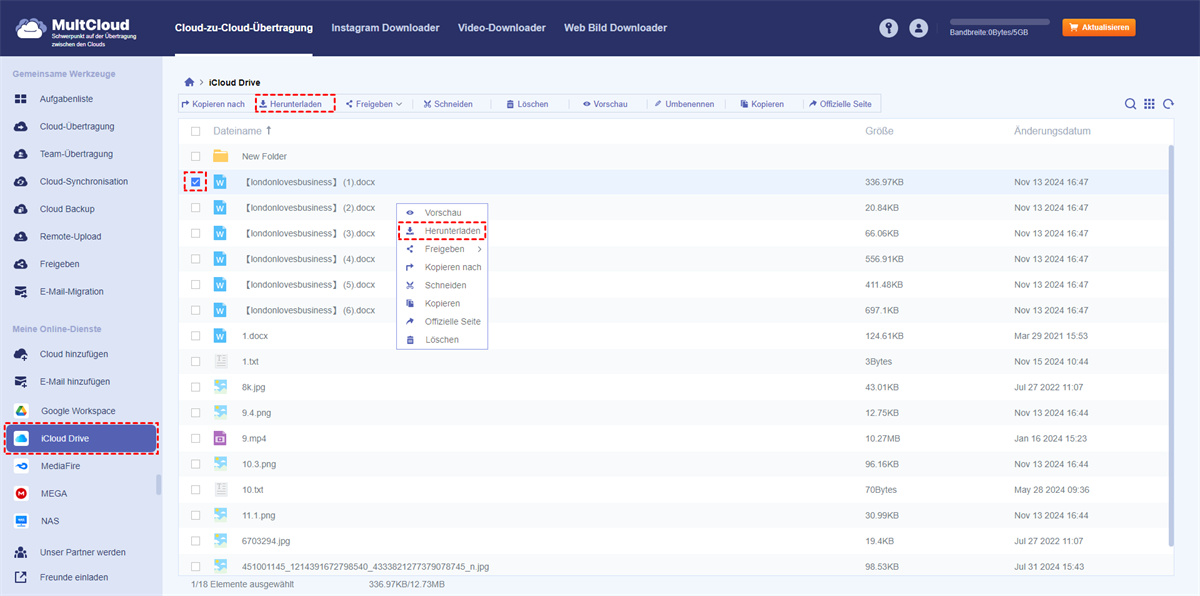Expand the Freigeben toolbar dropdown
The image size is (1200, 596).
[x=373, y=104]
